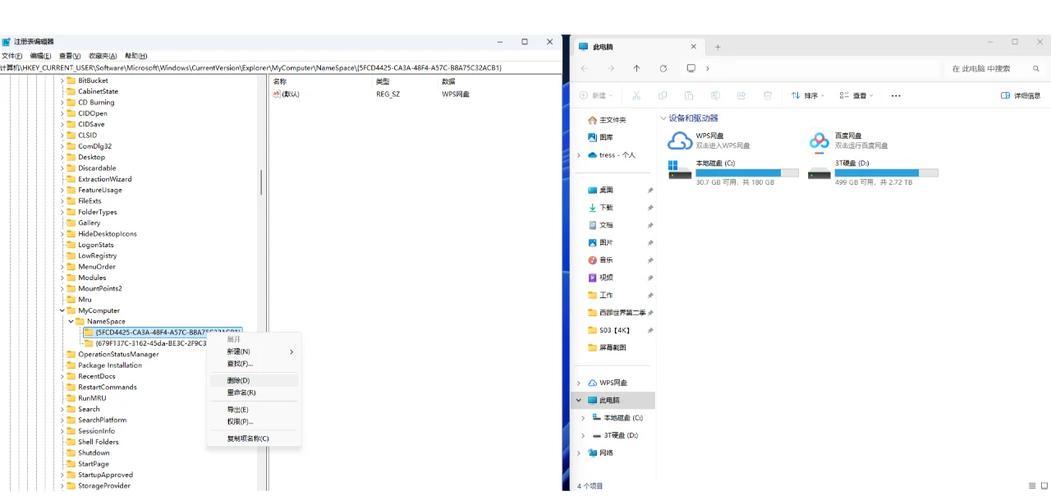
Task: Click the Registry Editor address path field
Action: (x=280, y=68)
